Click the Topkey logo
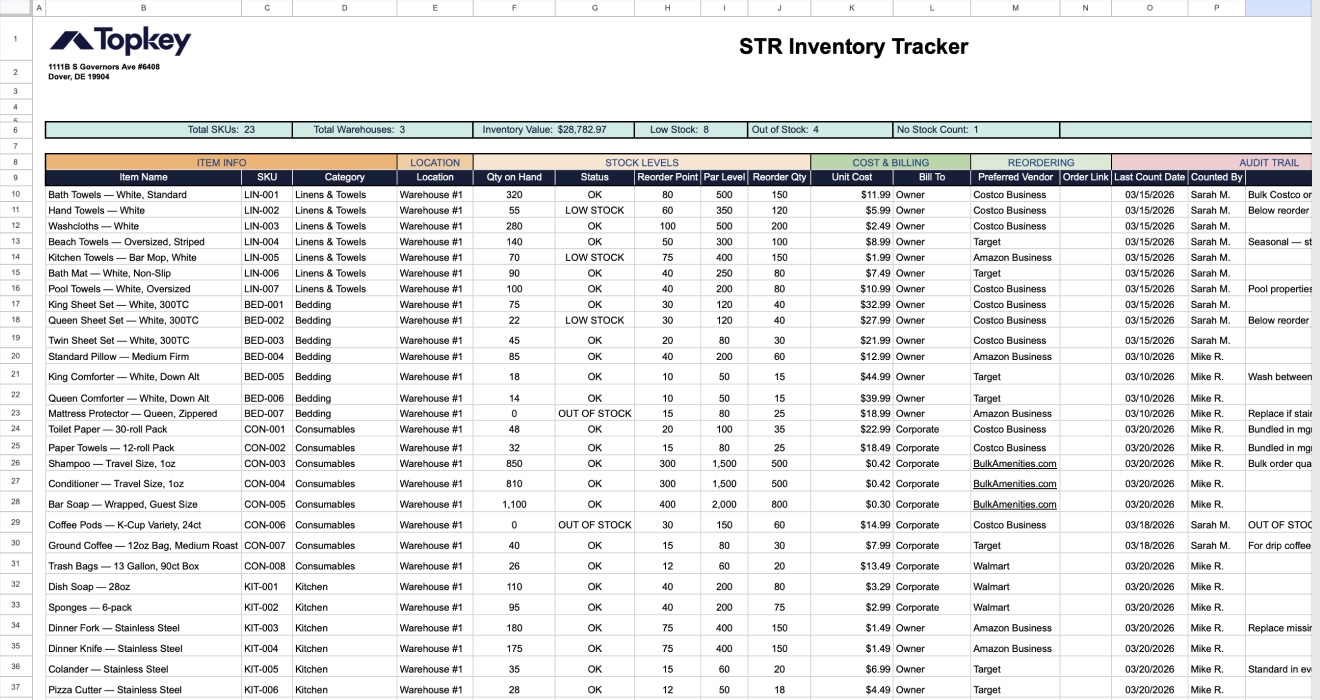 click(x=120, y=41)
